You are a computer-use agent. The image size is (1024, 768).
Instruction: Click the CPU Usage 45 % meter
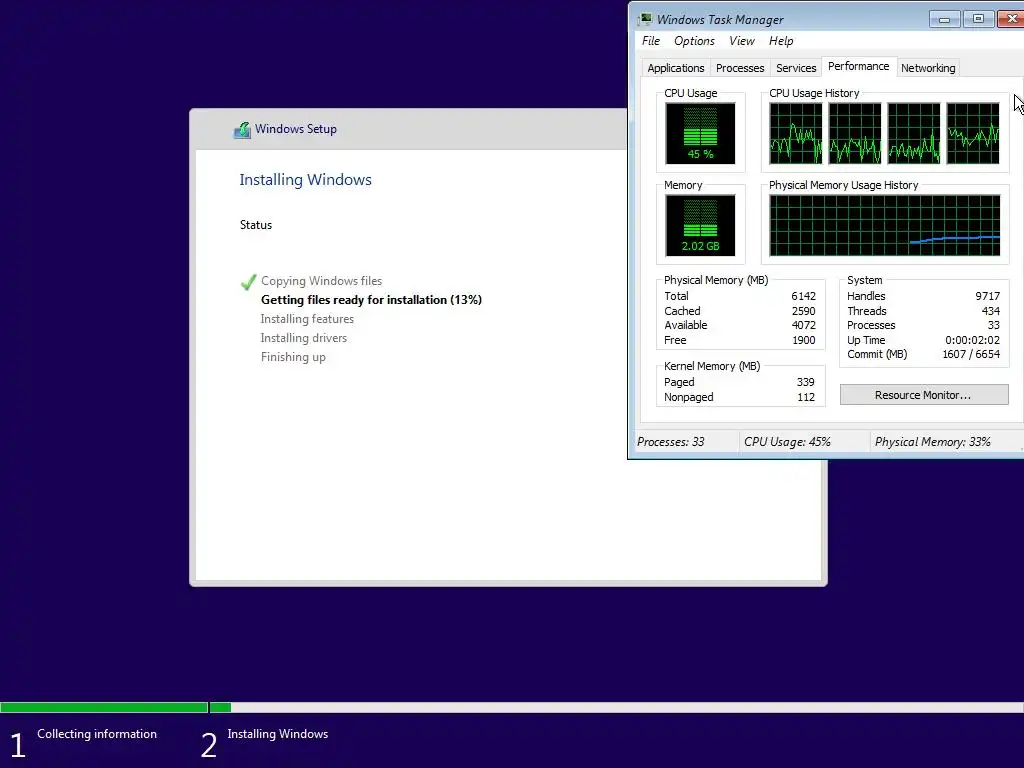click(x=700, y=133)
